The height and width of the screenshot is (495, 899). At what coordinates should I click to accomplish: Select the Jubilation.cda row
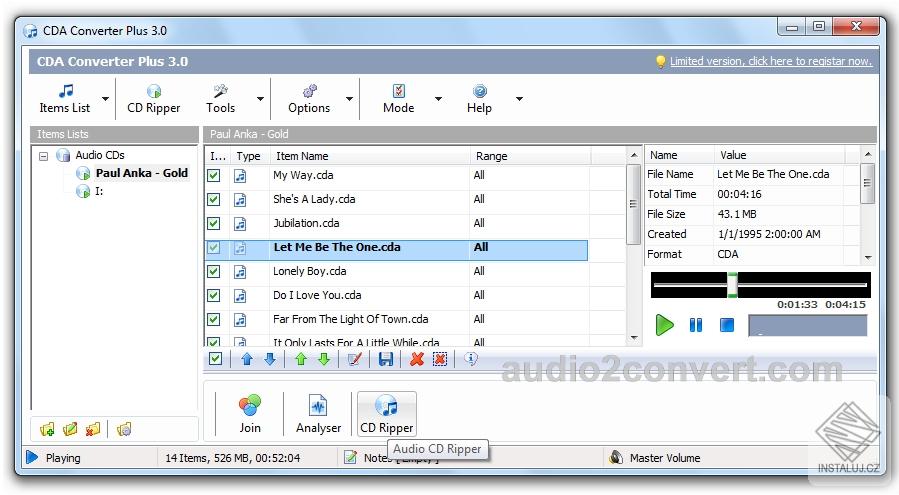pos(396,223)
